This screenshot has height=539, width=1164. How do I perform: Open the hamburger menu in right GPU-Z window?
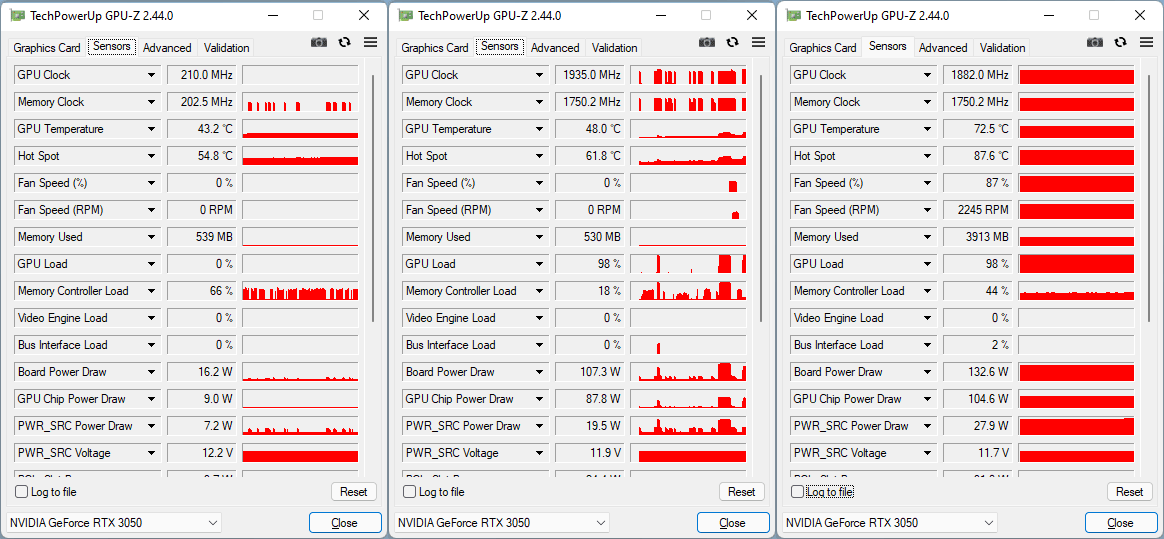pos(1146,42)
